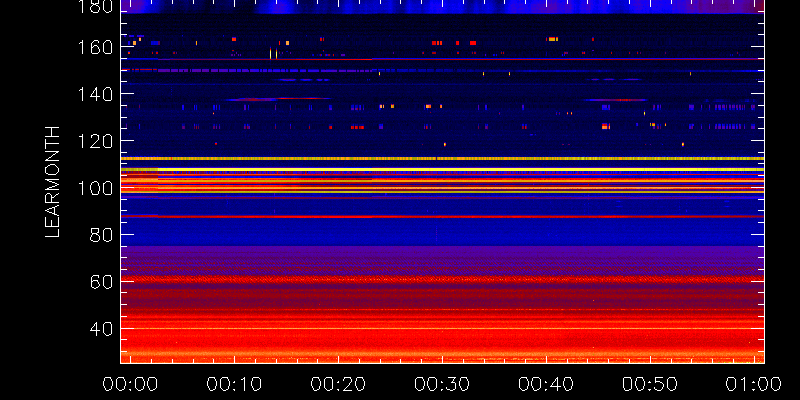Click the 00:00 time axis label
The height and width of the screenshot is (400, 800).
131,384
